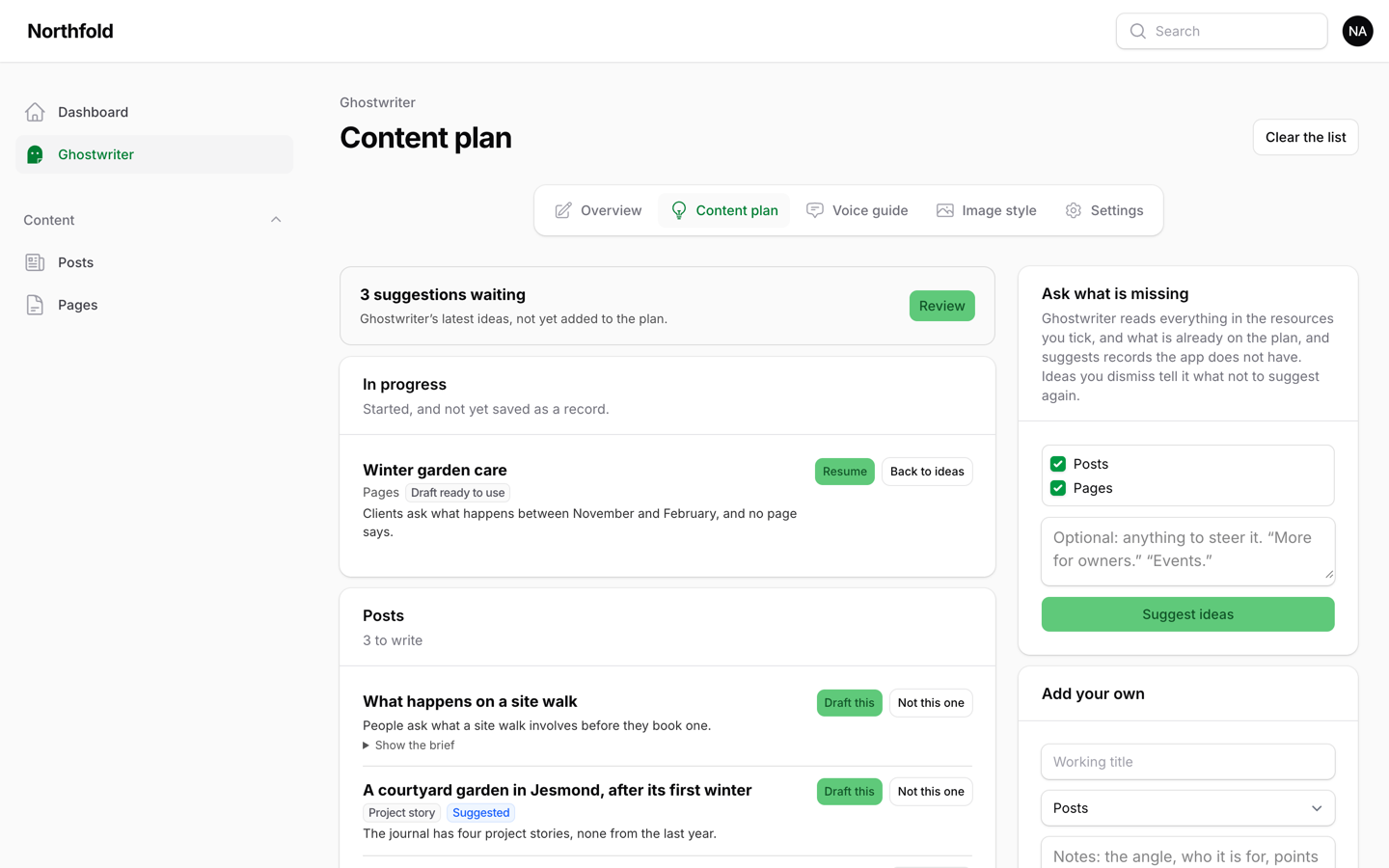This screenshot has width=1389, height=868.
Task: Focus the top Search field
Action: click(1221, 31)
